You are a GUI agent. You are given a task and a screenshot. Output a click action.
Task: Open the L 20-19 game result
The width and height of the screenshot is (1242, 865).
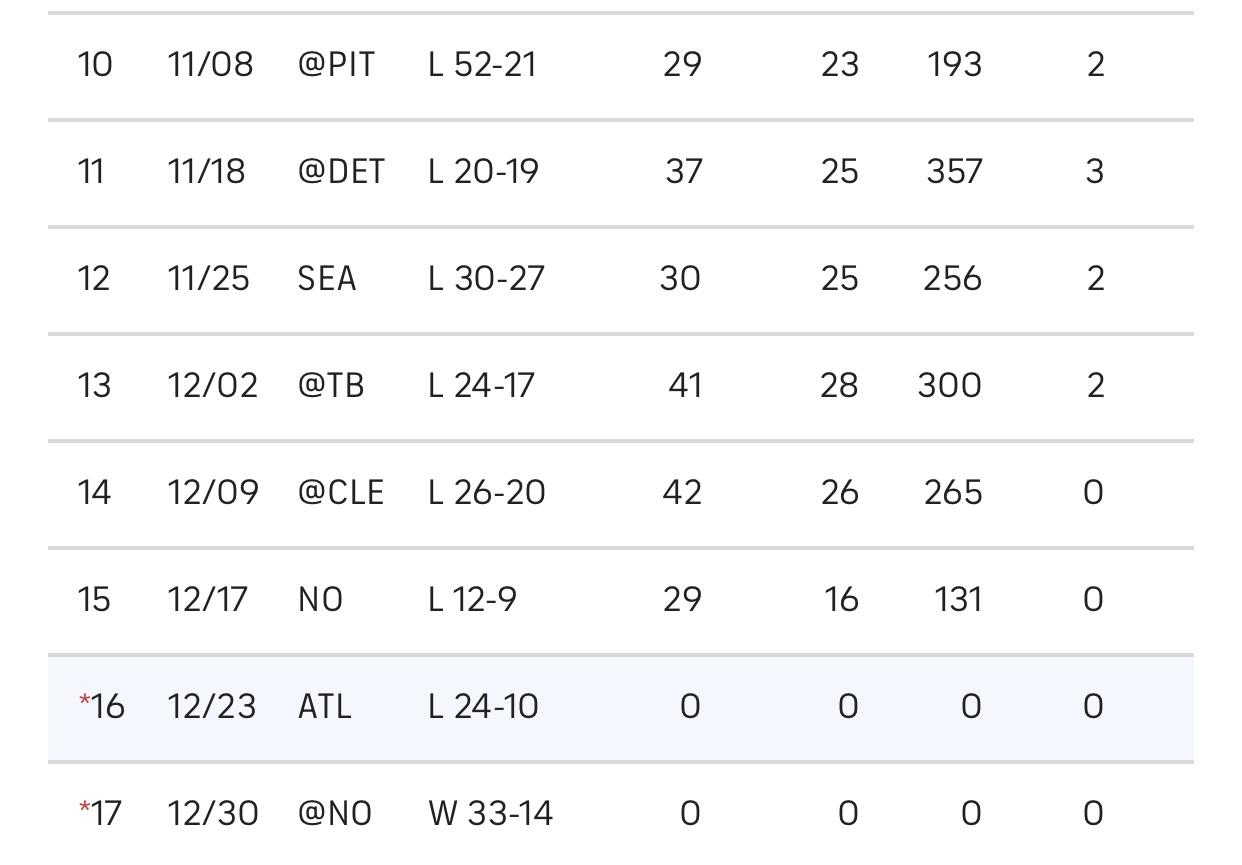(483, 172)
